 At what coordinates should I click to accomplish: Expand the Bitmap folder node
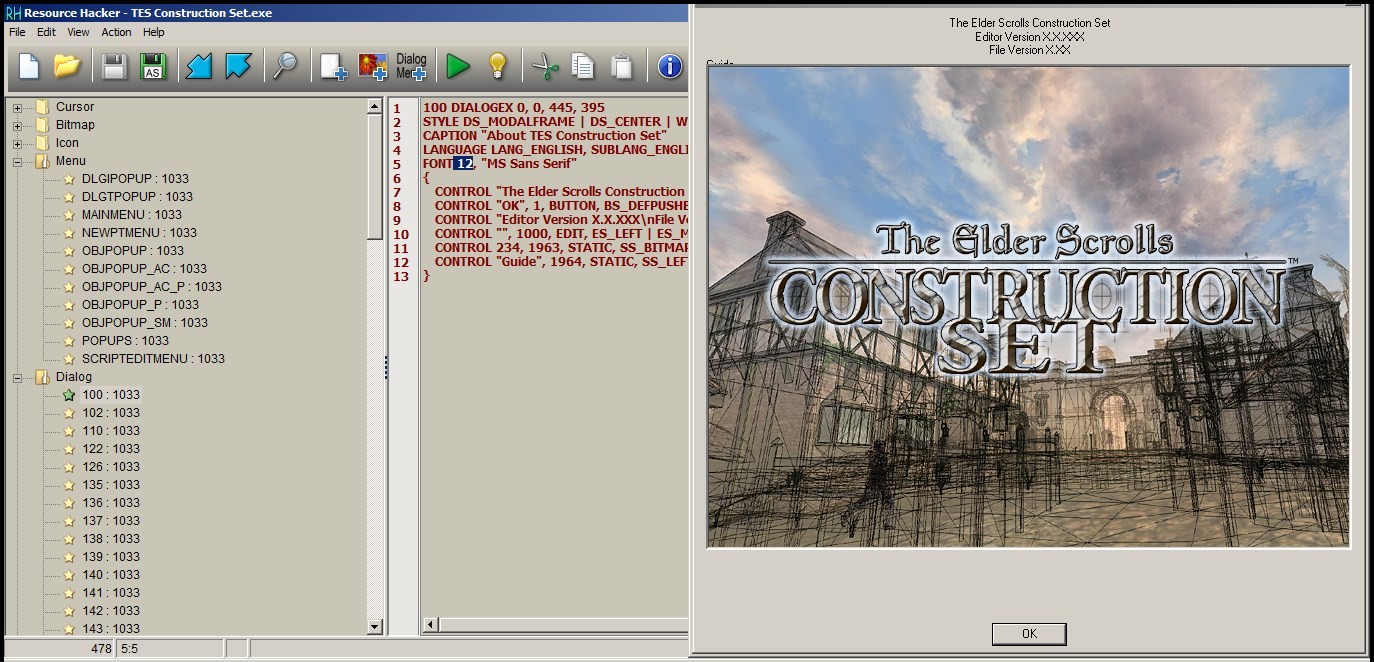[x=17, y=125]
